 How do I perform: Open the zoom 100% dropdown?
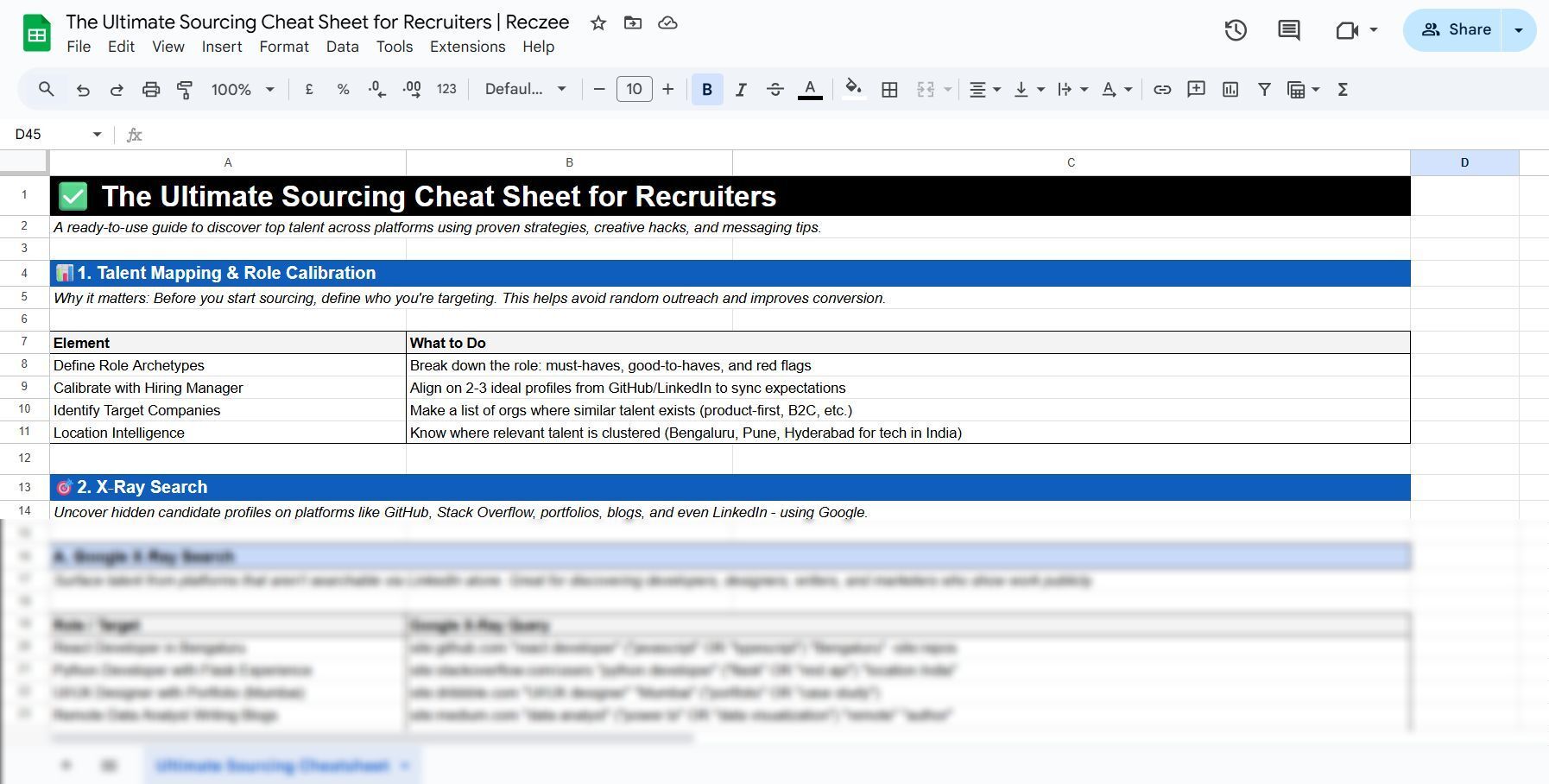click(x=243, y=89)
